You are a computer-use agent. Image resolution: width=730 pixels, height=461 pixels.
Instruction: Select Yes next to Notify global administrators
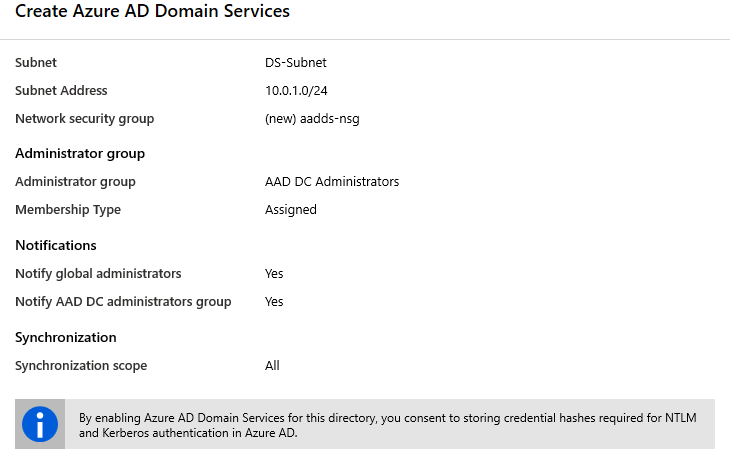click(274, 274)
